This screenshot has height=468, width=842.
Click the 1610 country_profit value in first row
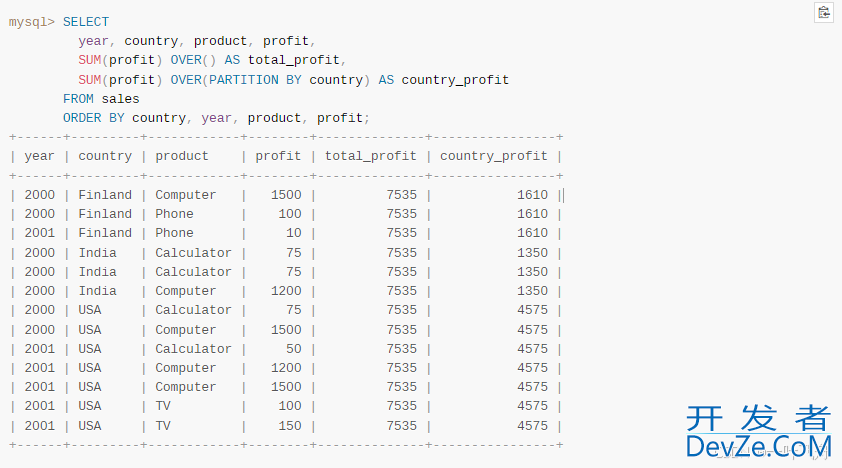[x=533, y=195]
